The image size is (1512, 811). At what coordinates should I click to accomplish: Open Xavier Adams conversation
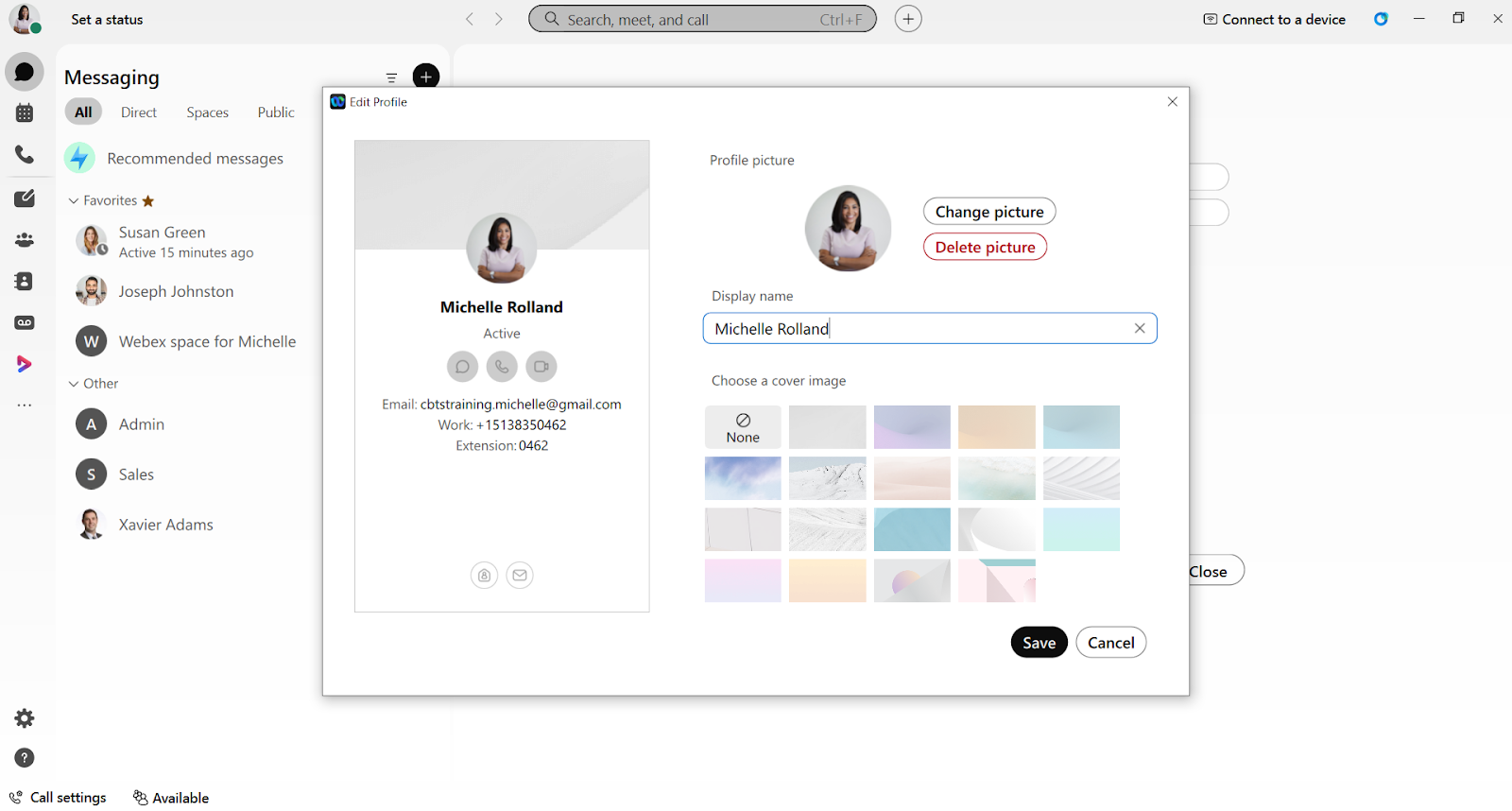(189, 525)
